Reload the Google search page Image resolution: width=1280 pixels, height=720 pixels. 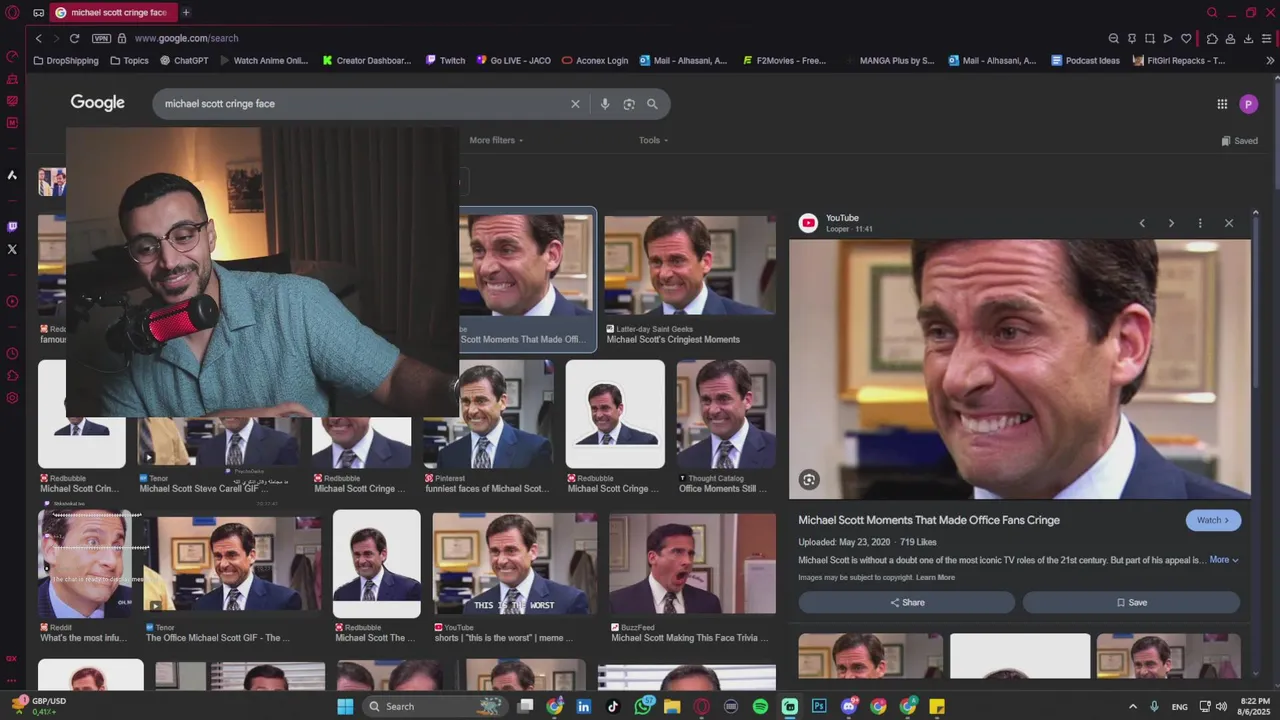[74, 38]
